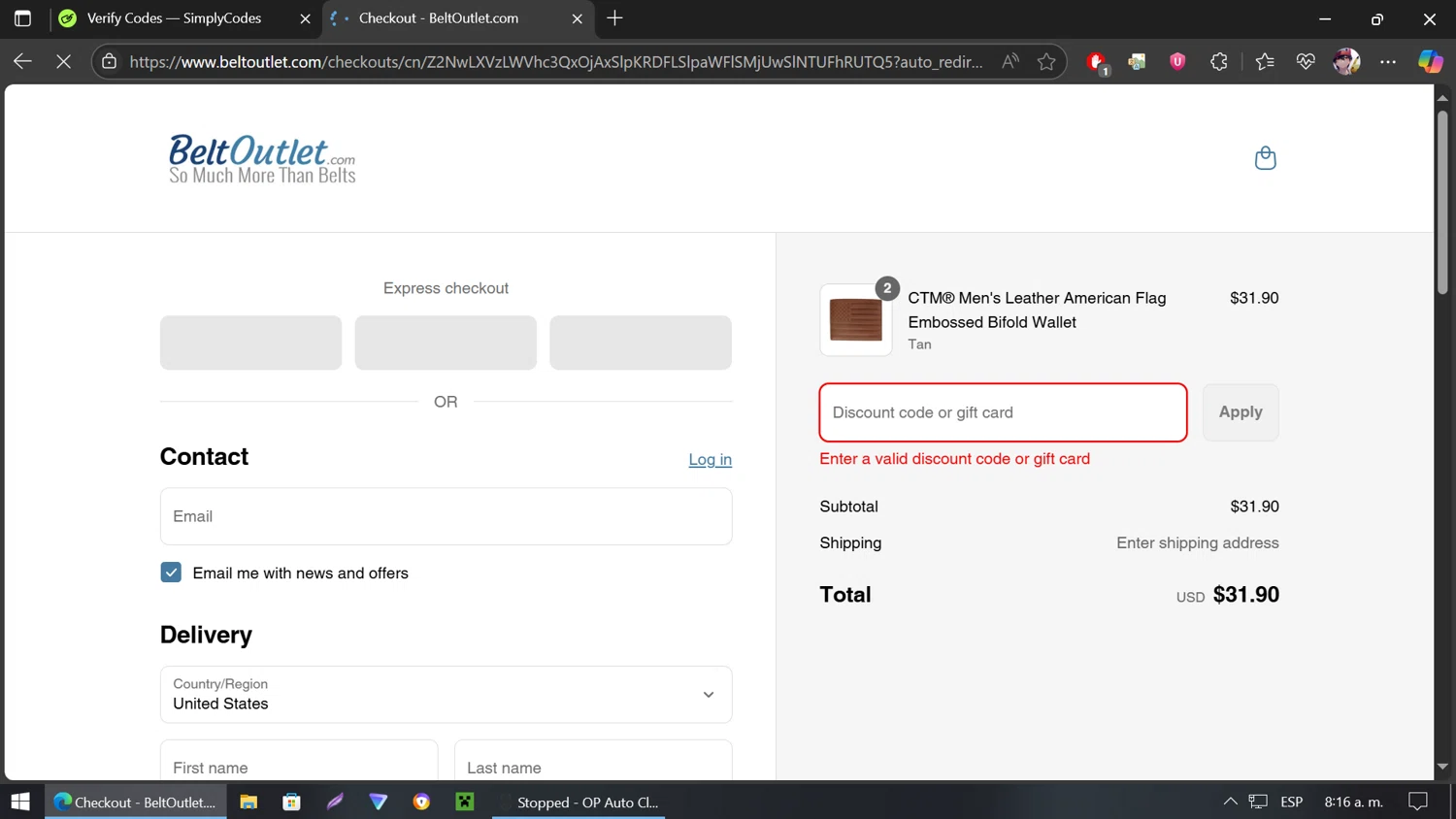Add page to favorites star icon

click(x=1046, y=61)
